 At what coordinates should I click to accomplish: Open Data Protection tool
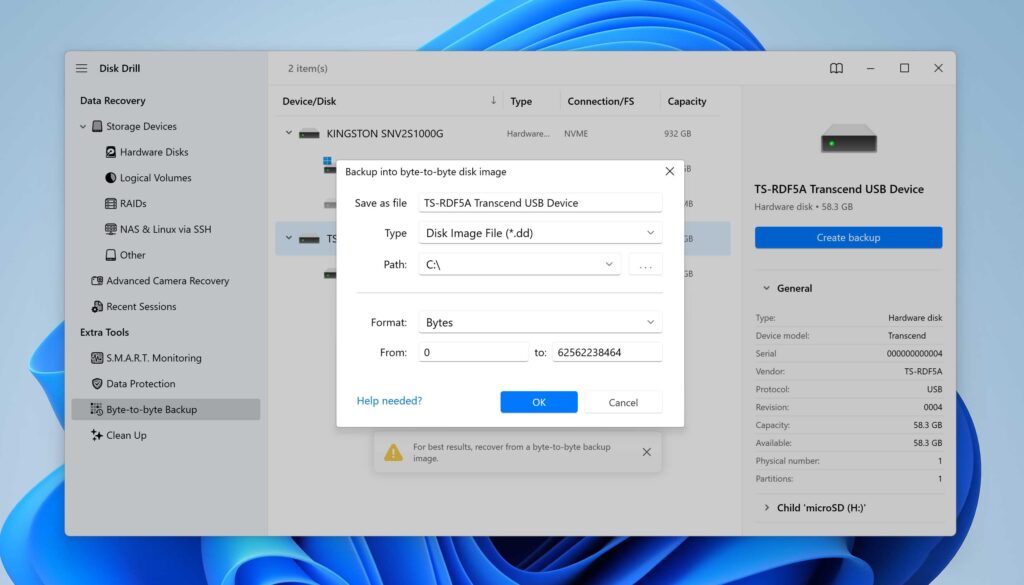pos(140,384)
